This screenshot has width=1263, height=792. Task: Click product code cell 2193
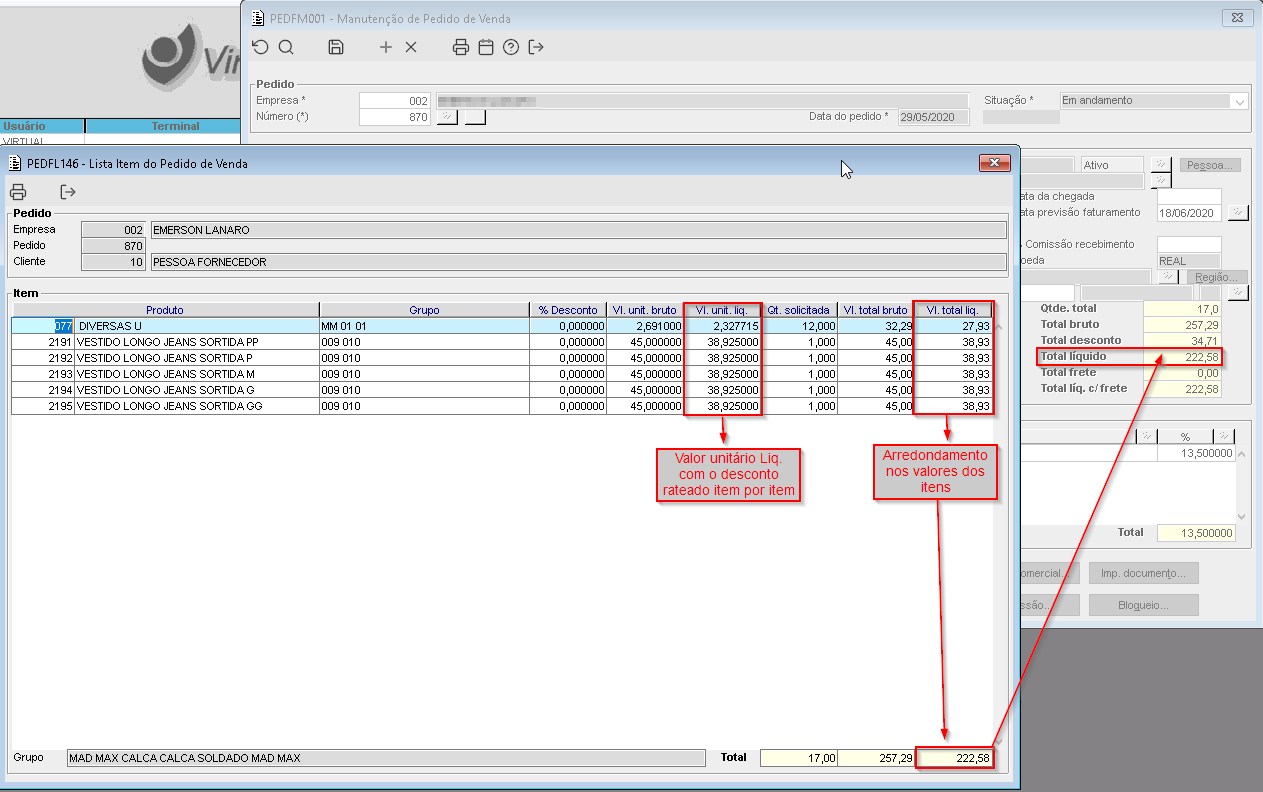pyautogui.click(x=43, y=374)
